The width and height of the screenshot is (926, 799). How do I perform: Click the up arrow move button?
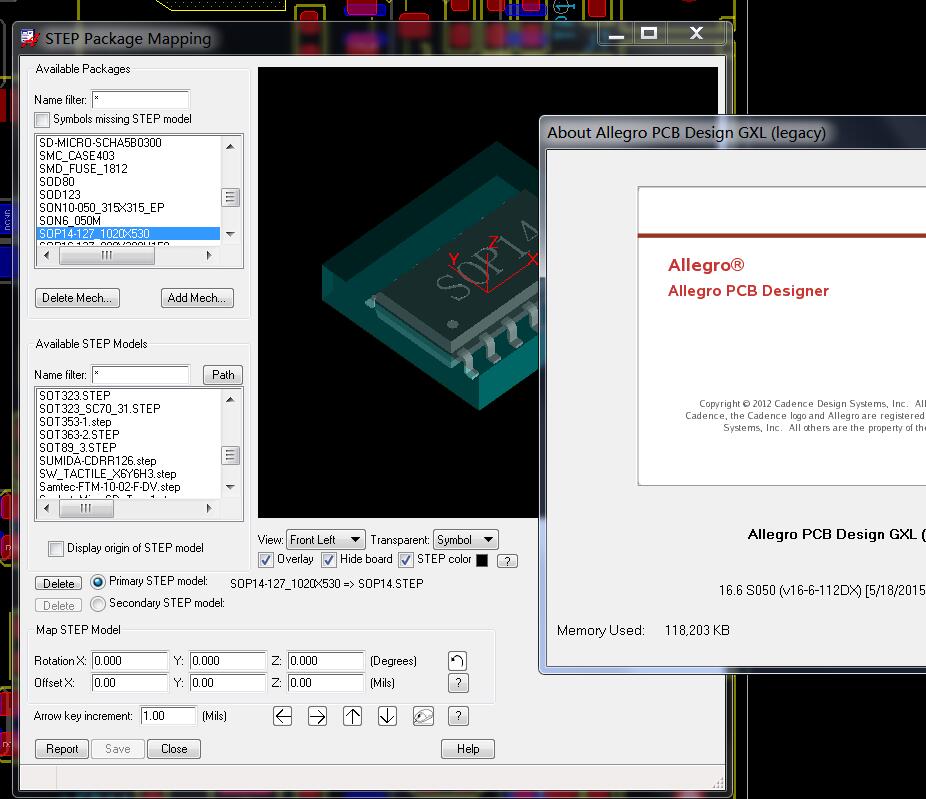[x=353, y=716]
